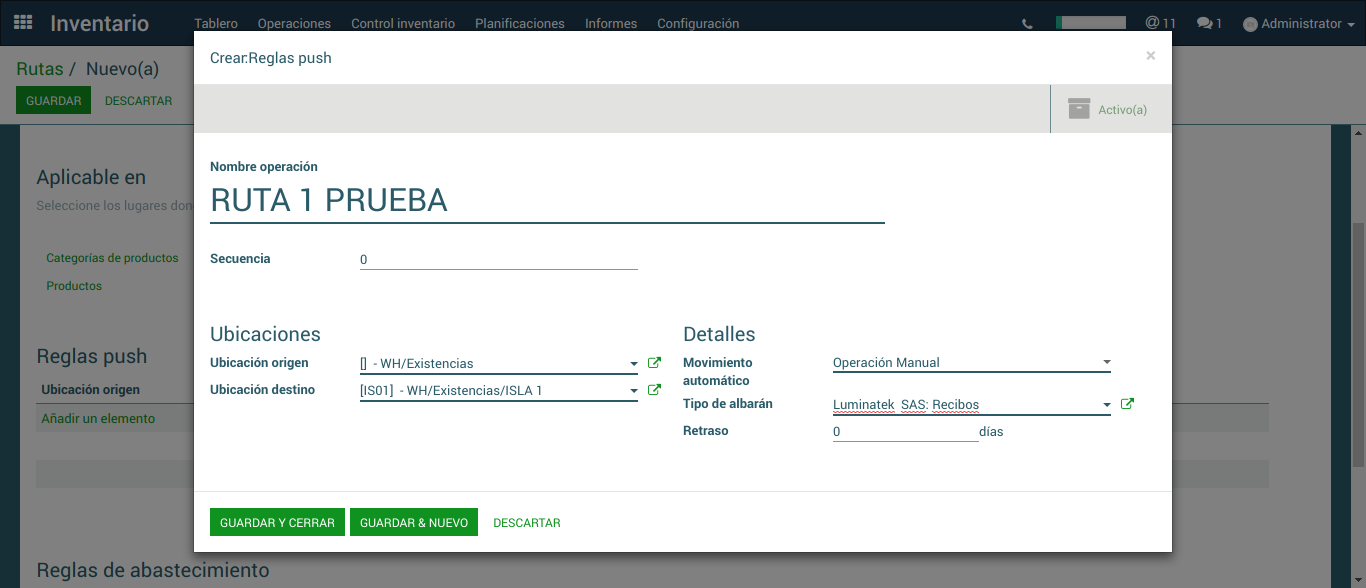The height and width of the screenshot is (588, 1366).
Task: Click the Guardar y Cerrar button
Action: click(277, 522)
